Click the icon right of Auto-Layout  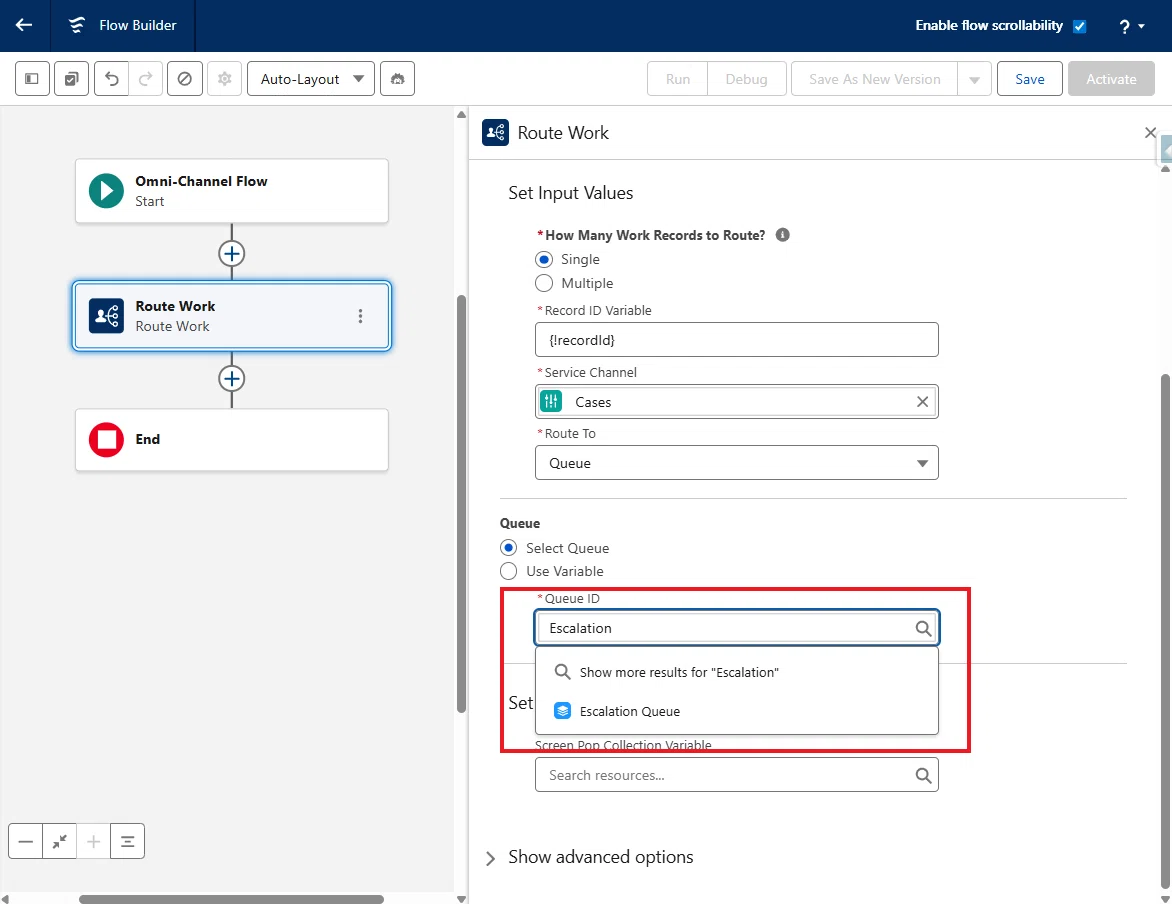(398, 79)
